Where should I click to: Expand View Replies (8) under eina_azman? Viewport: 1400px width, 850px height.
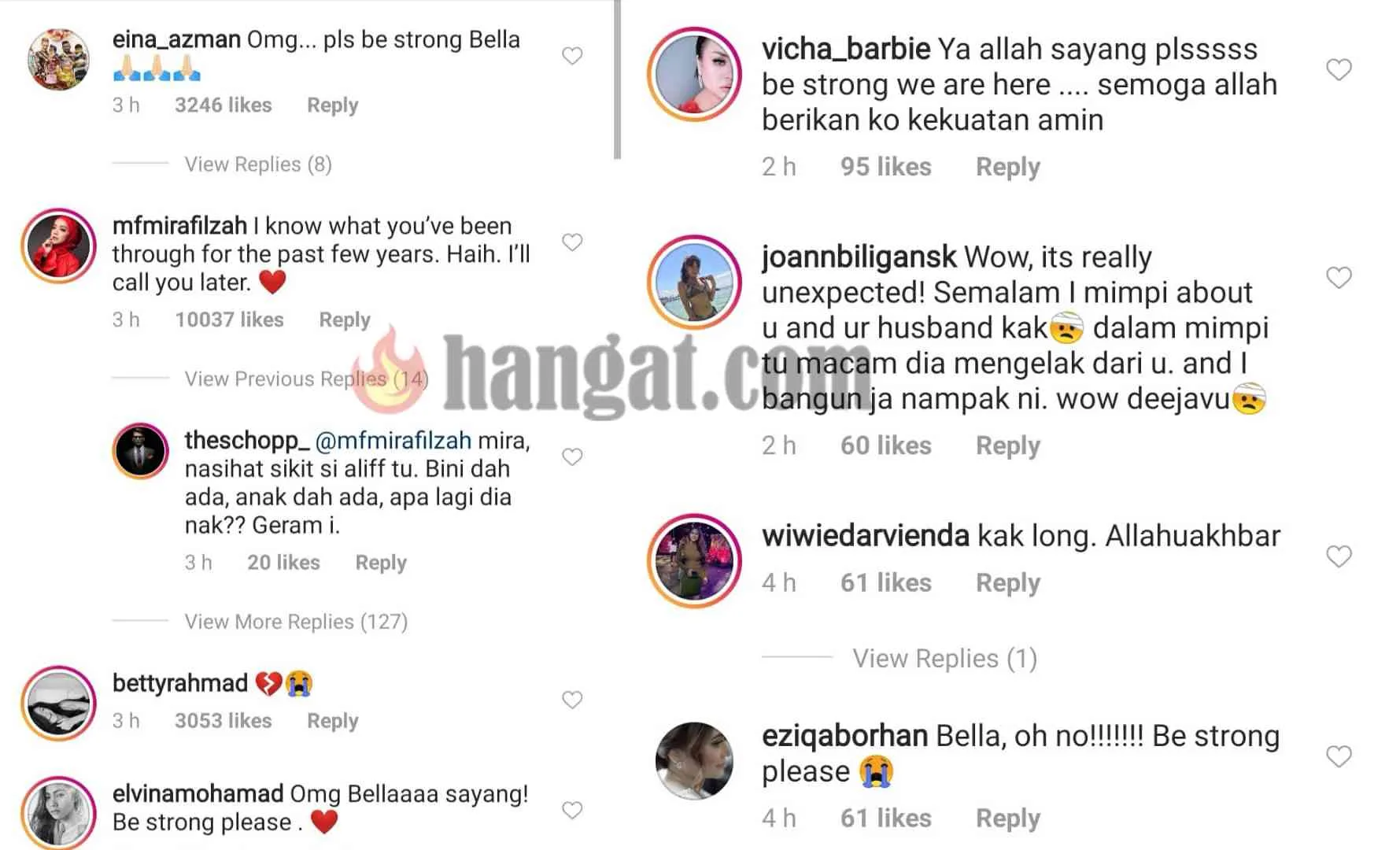(258, 164)
